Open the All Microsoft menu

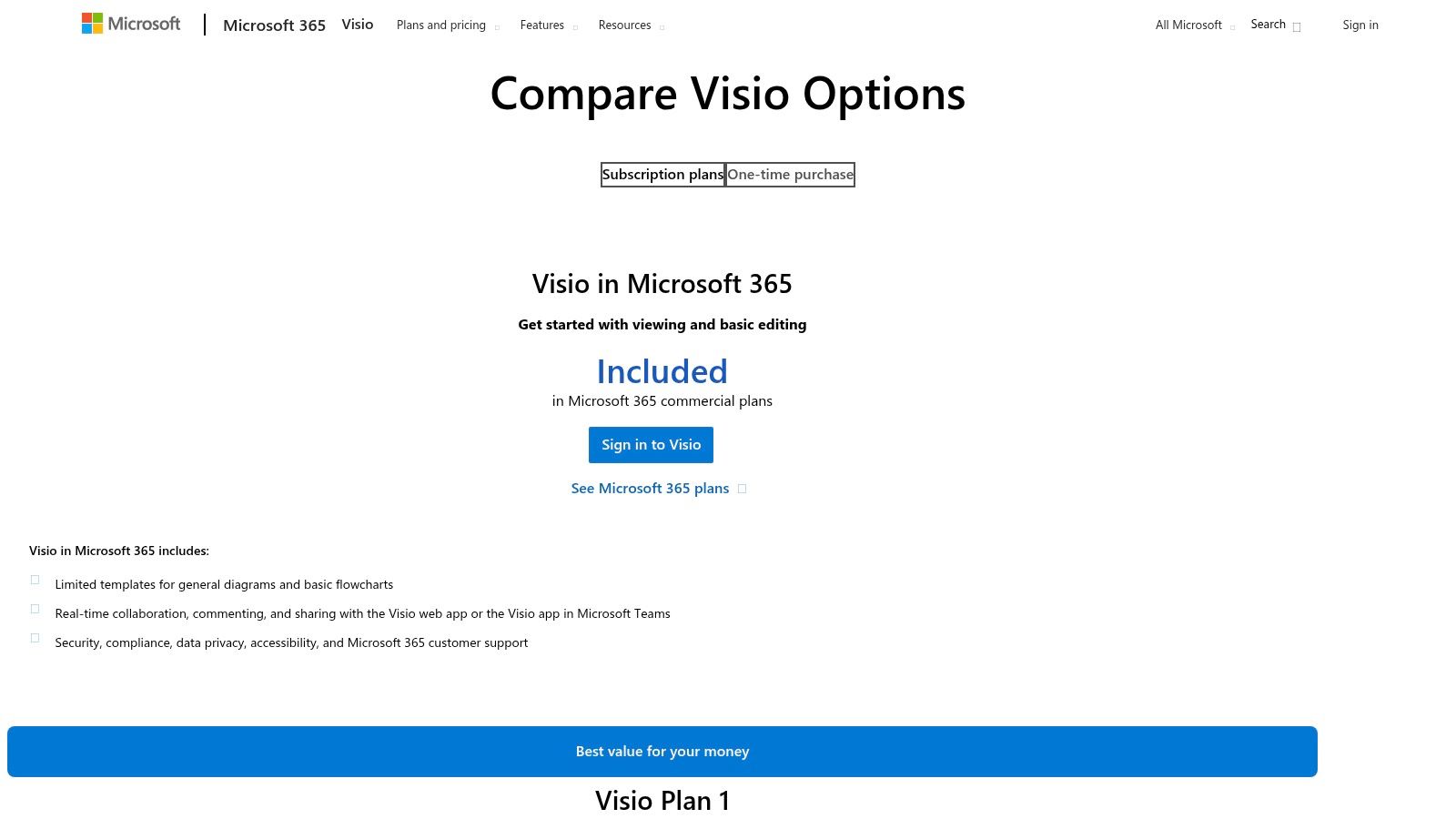point(1188,25)
